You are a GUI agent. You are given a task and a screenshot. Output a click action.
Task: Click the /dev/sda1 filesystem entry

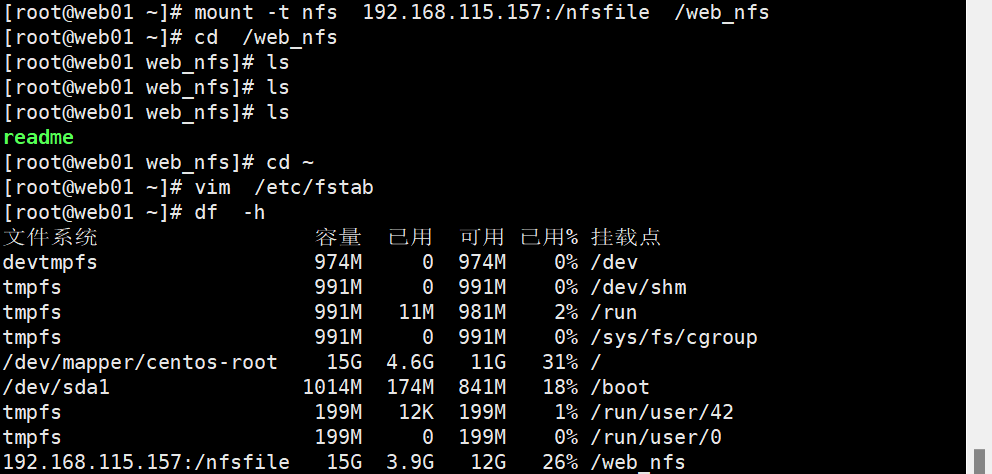[56, 387]
